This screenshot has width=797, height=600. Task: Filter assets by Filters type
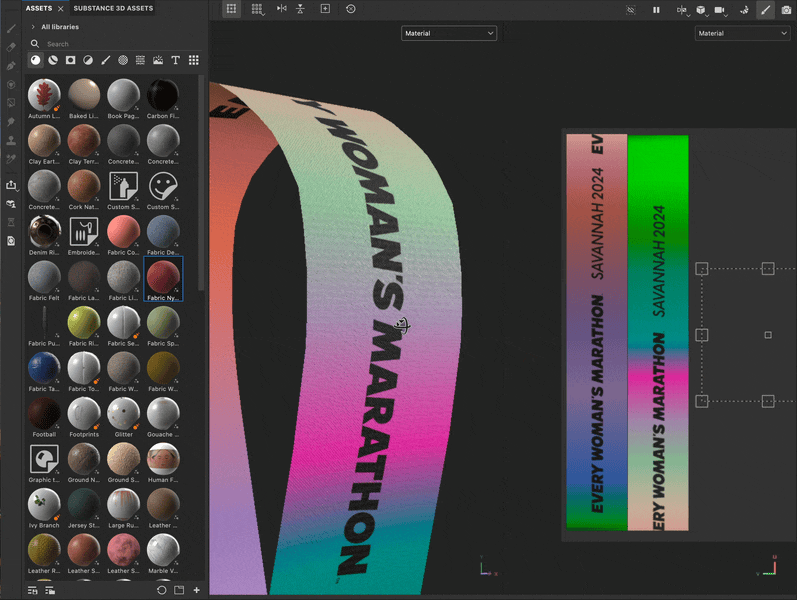tap(88, 61)
